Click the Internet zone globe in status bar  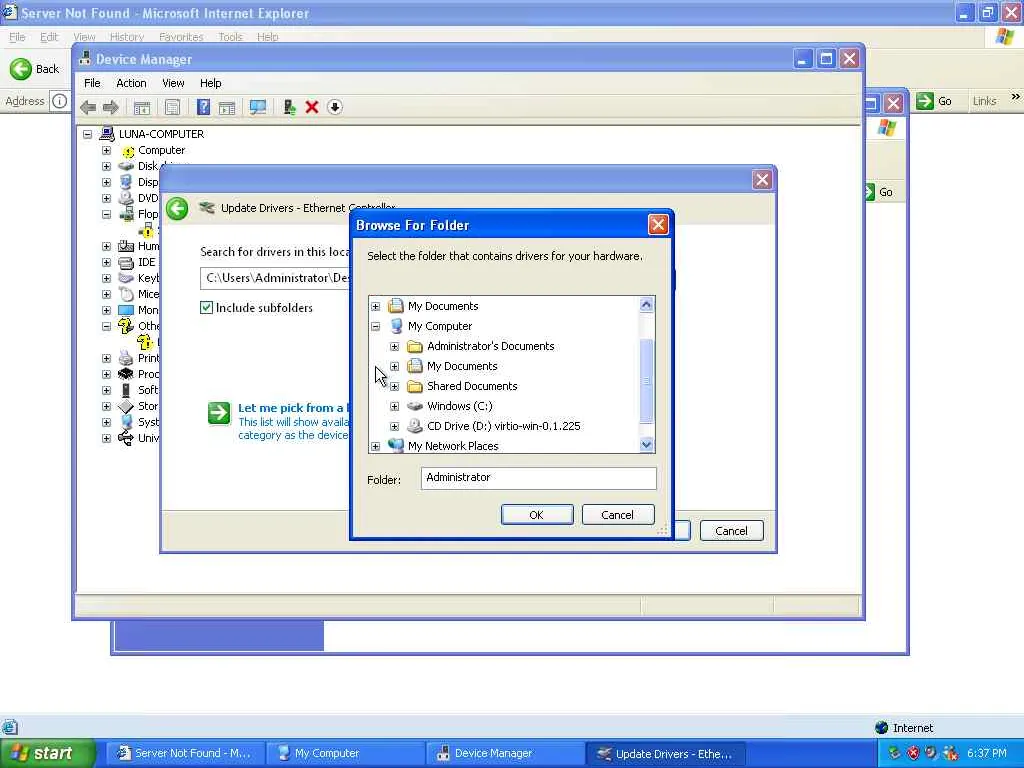point(882,728)
